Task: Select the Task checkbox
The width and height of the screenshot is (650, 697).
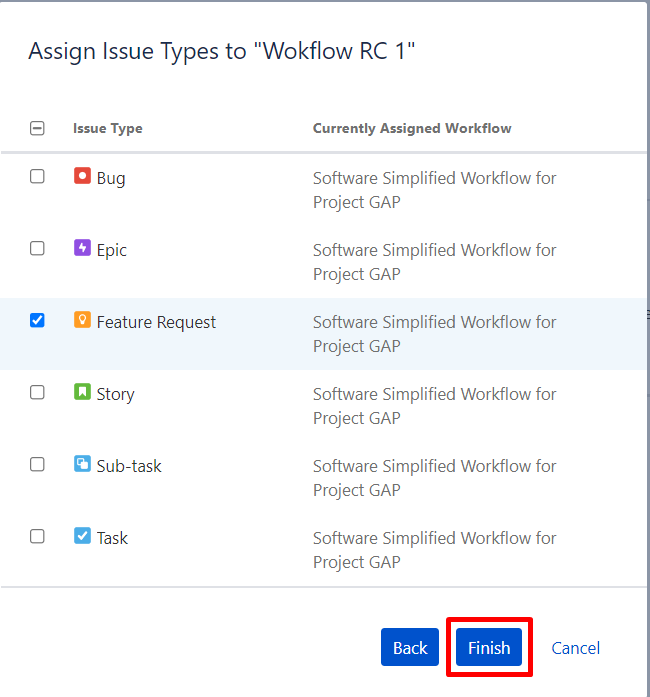Action: [x=37, y=536]
